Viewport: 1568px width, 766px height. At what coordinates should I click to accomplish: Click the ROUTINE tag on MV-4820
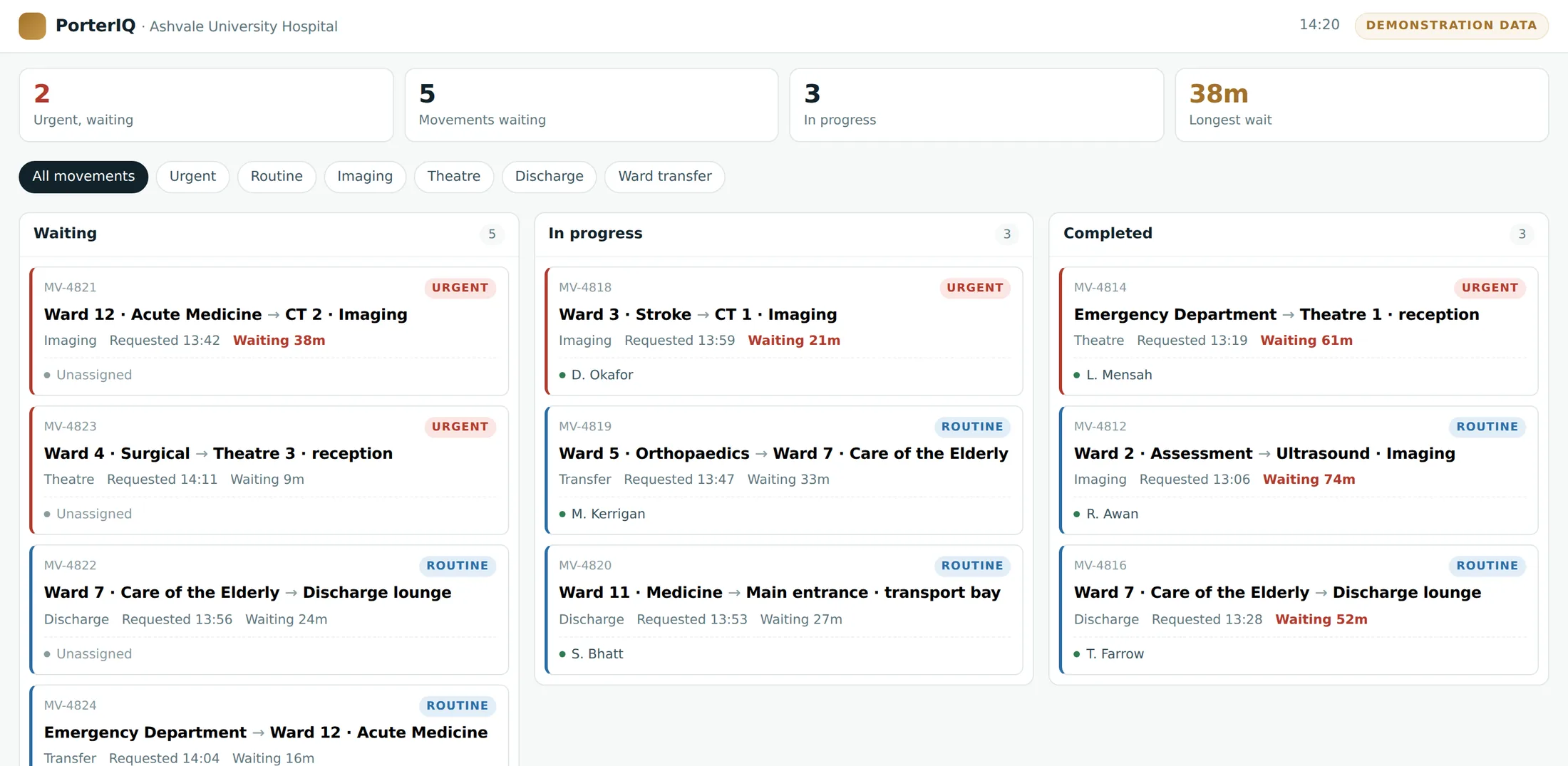972,566
